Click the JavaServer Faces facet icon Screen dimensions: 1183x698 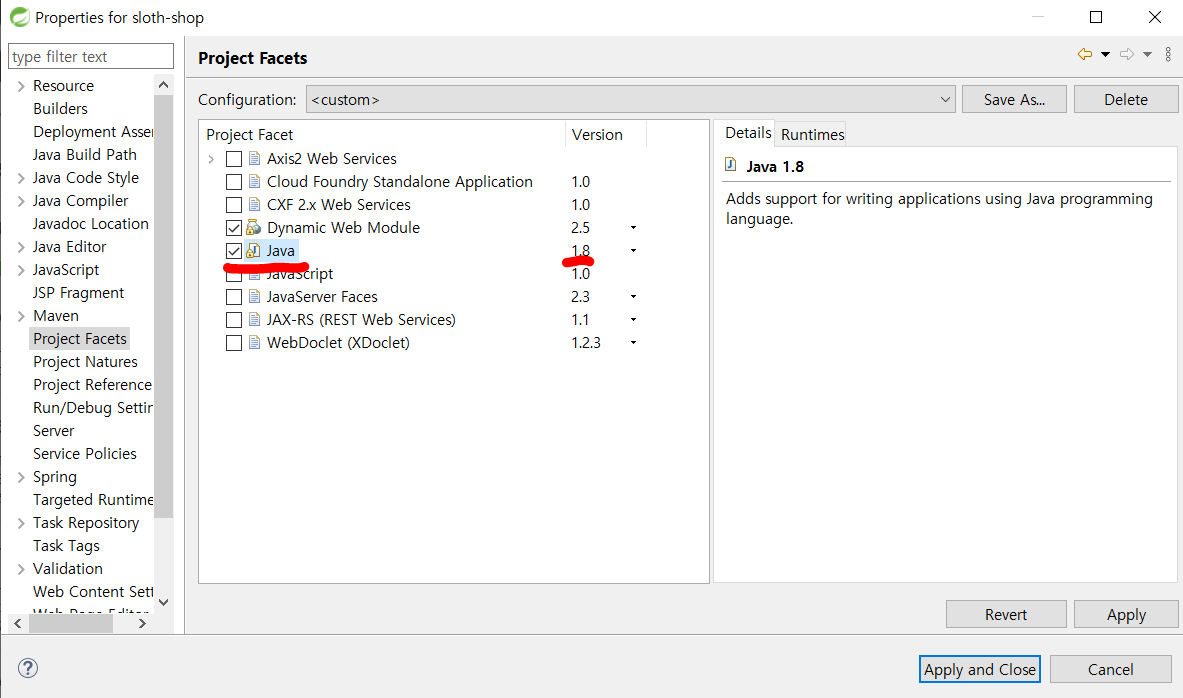point(254,297)
